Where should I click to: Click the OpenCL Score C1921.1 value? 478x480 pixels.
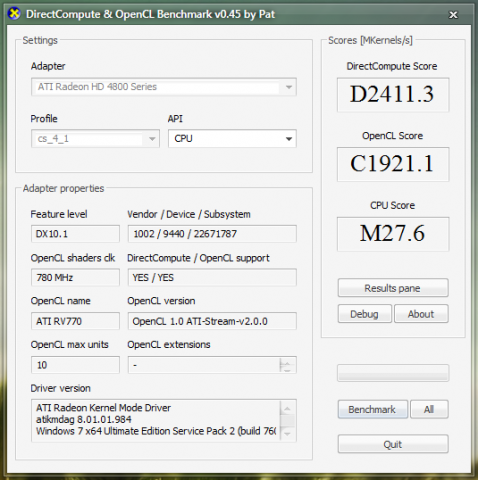[393, 164]
